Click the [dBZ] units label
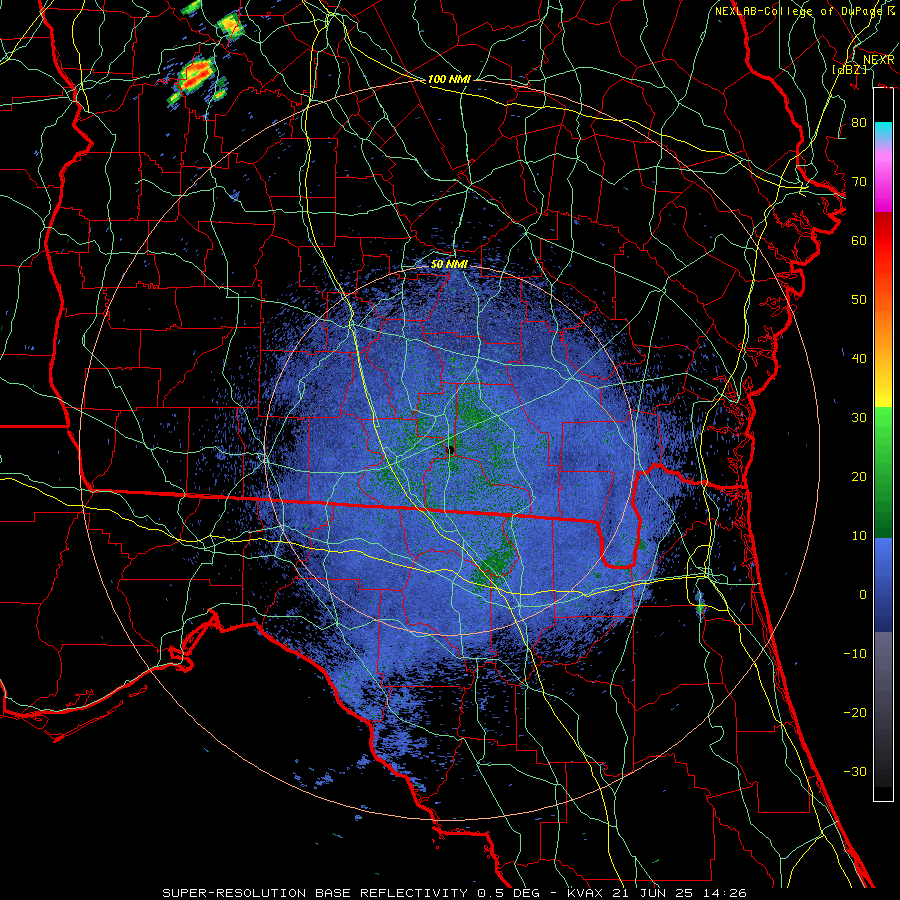The width and height of the screenshot is (900, 900). [x=849, y=69]
